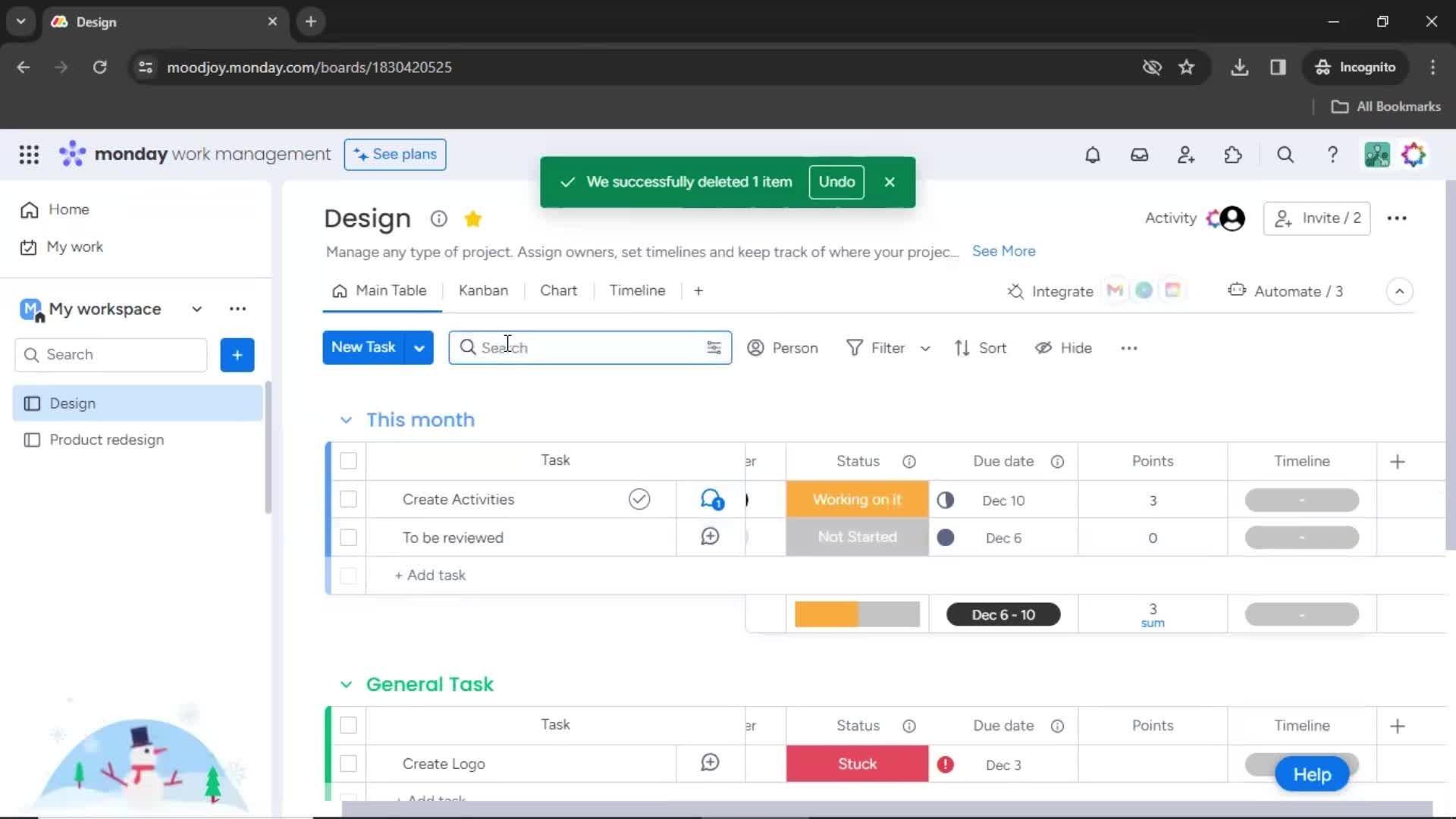Screen dimensions: 1456x819
Task: Check the checkbox for To be reviewed task
Action: pyautogui.click(x=348, y=537)
